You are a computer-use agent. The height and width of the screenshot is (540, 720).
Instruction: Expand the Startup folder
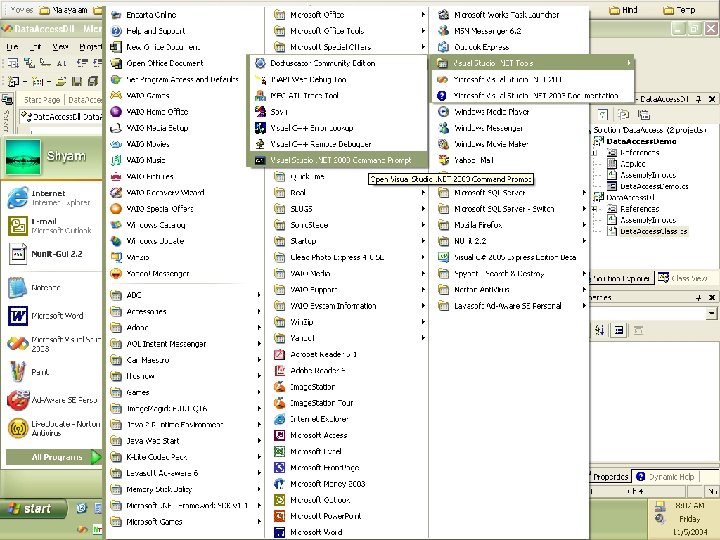[349, 241]
